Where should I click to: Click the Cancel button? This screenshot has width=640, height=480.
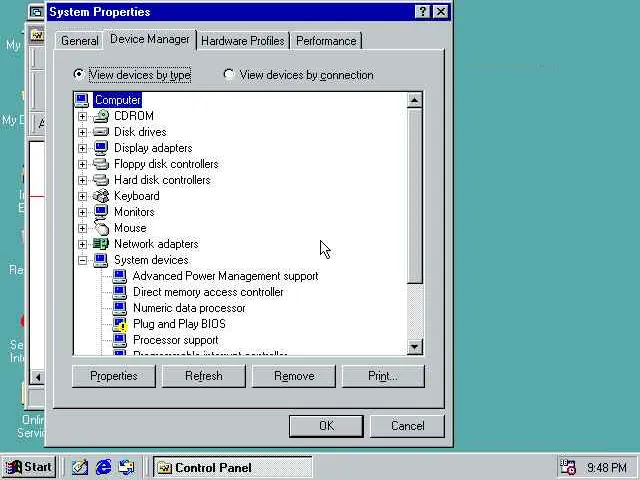click(x=407, y=426)
